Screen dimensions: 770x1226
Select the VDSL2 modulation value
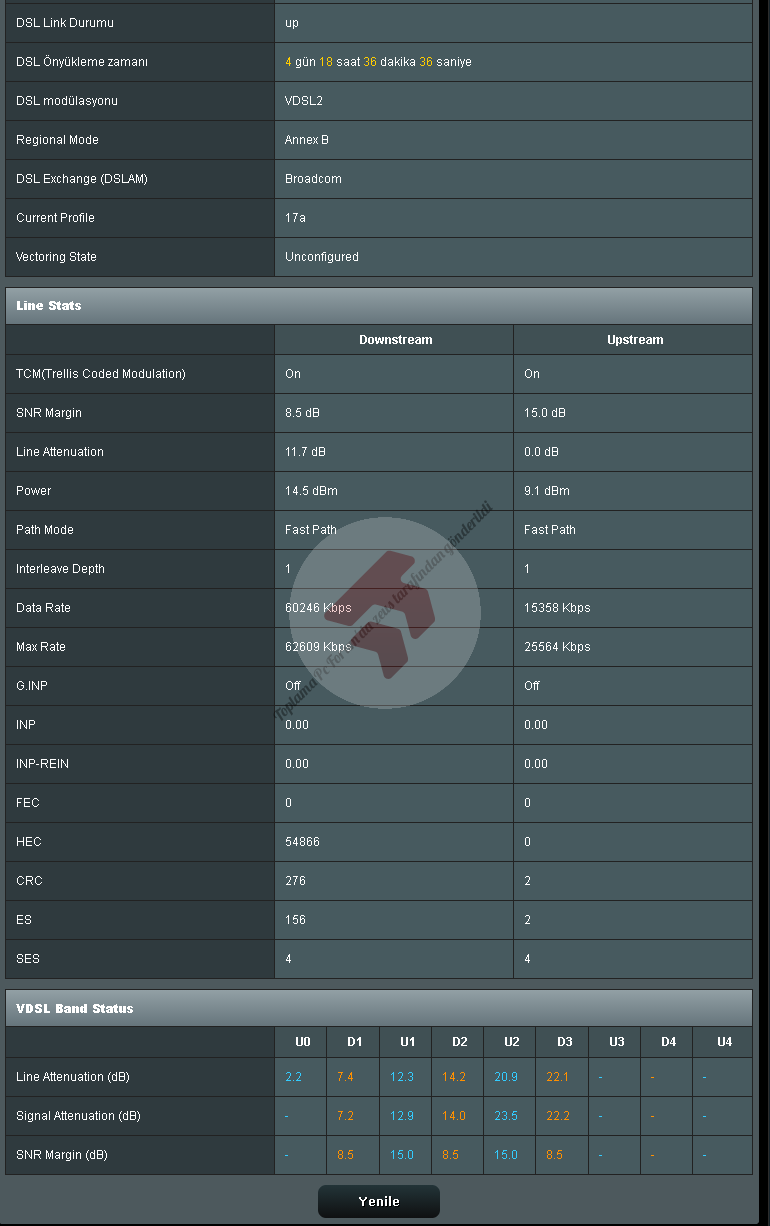pos(304,101)
